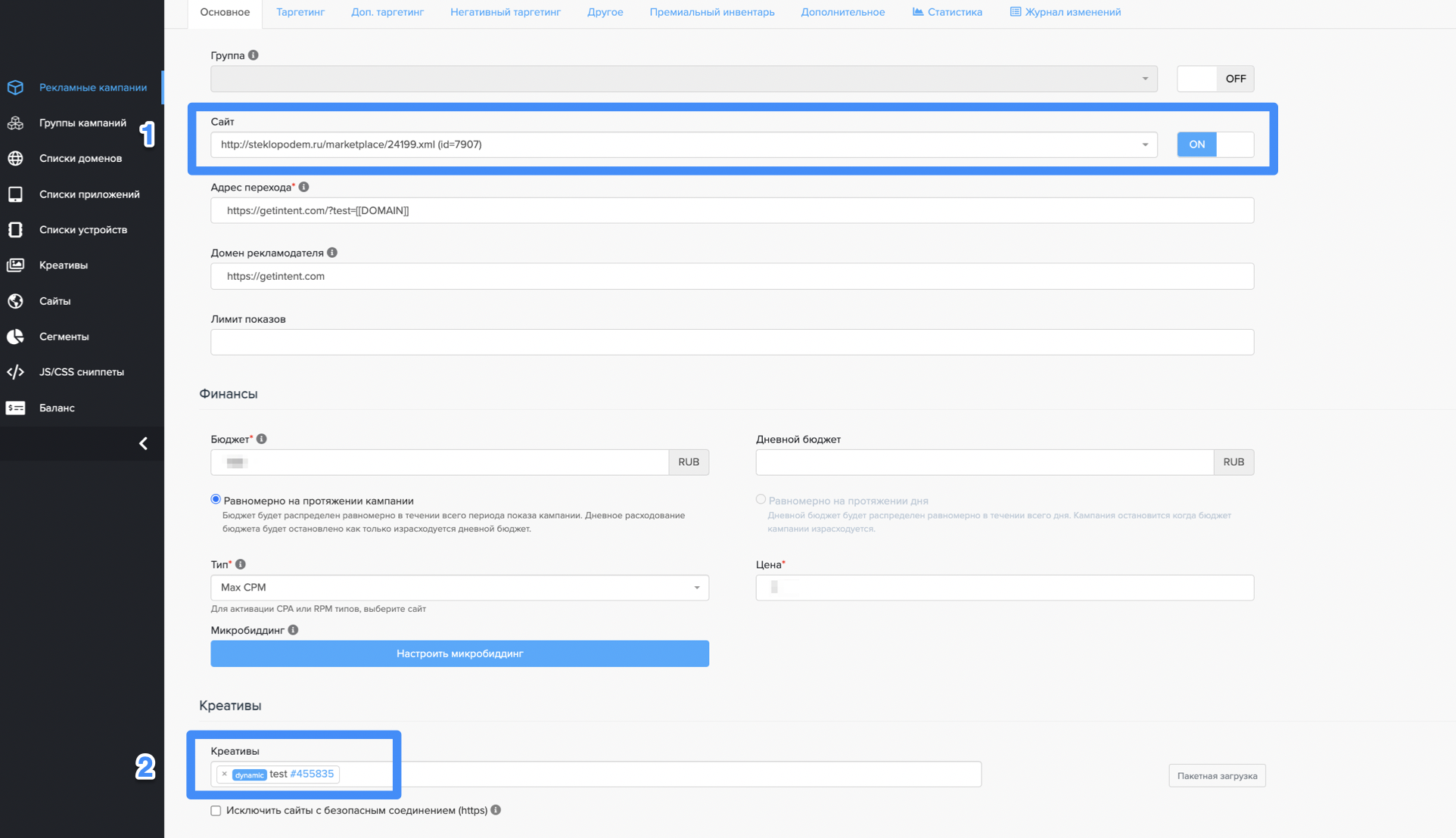This screenshot has height=838, width=1456.
Task: Open the Журнал изменений tab
Action: click(1065, 12)
